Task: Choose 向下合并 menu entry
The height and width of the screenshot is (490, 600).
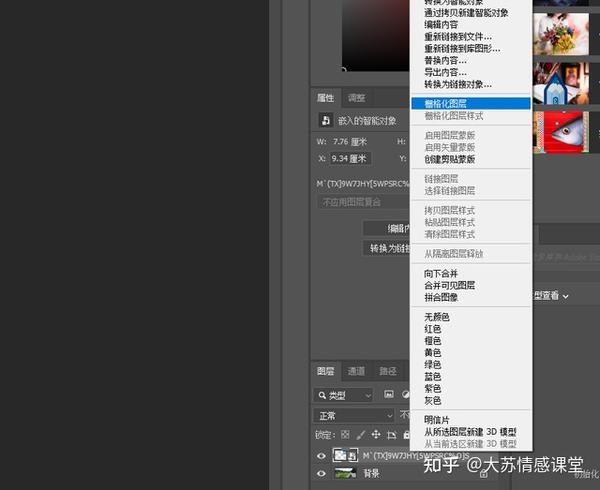Action: coord(471,273)
